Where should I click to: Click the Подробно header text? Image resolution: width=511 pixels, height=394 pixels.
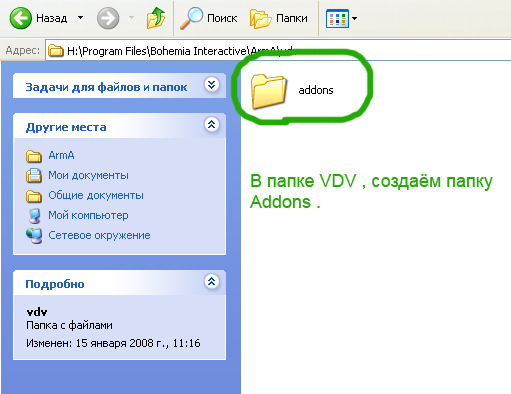click(x=55, y=284)
